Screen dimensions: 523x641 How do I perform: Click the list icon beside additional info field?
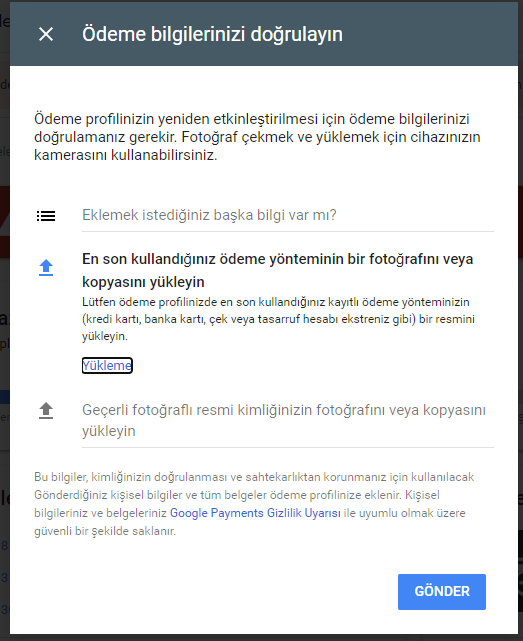tap(46, 216)
